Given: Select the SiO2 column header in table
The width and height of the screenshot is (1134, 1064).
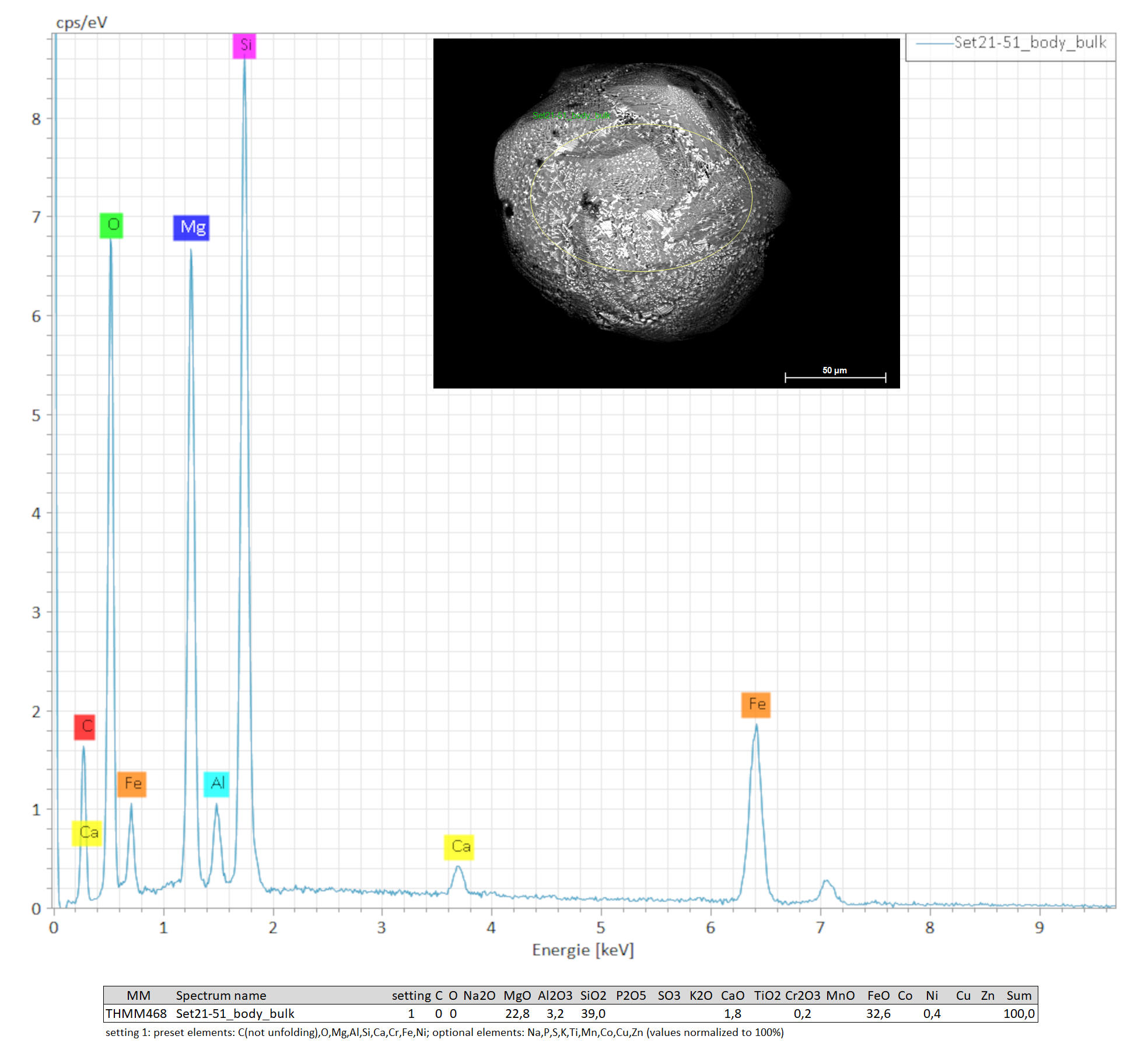Looking at the screenshot, I should [593, 996].
